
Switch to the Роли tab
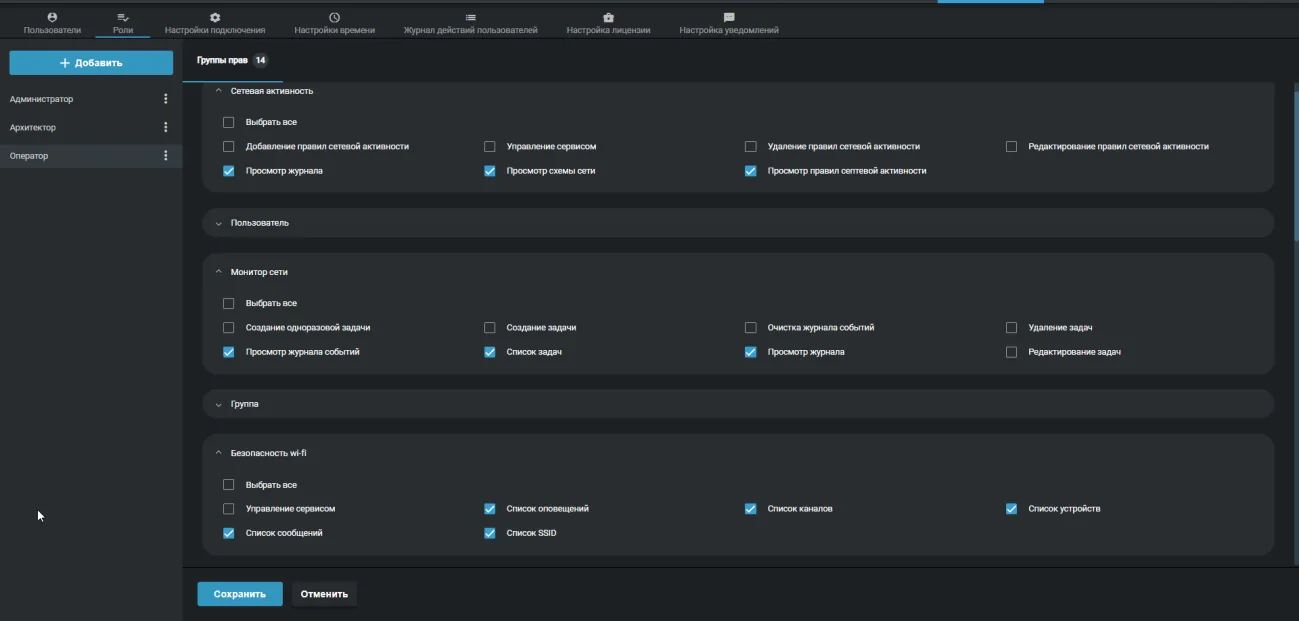[123, 23]
